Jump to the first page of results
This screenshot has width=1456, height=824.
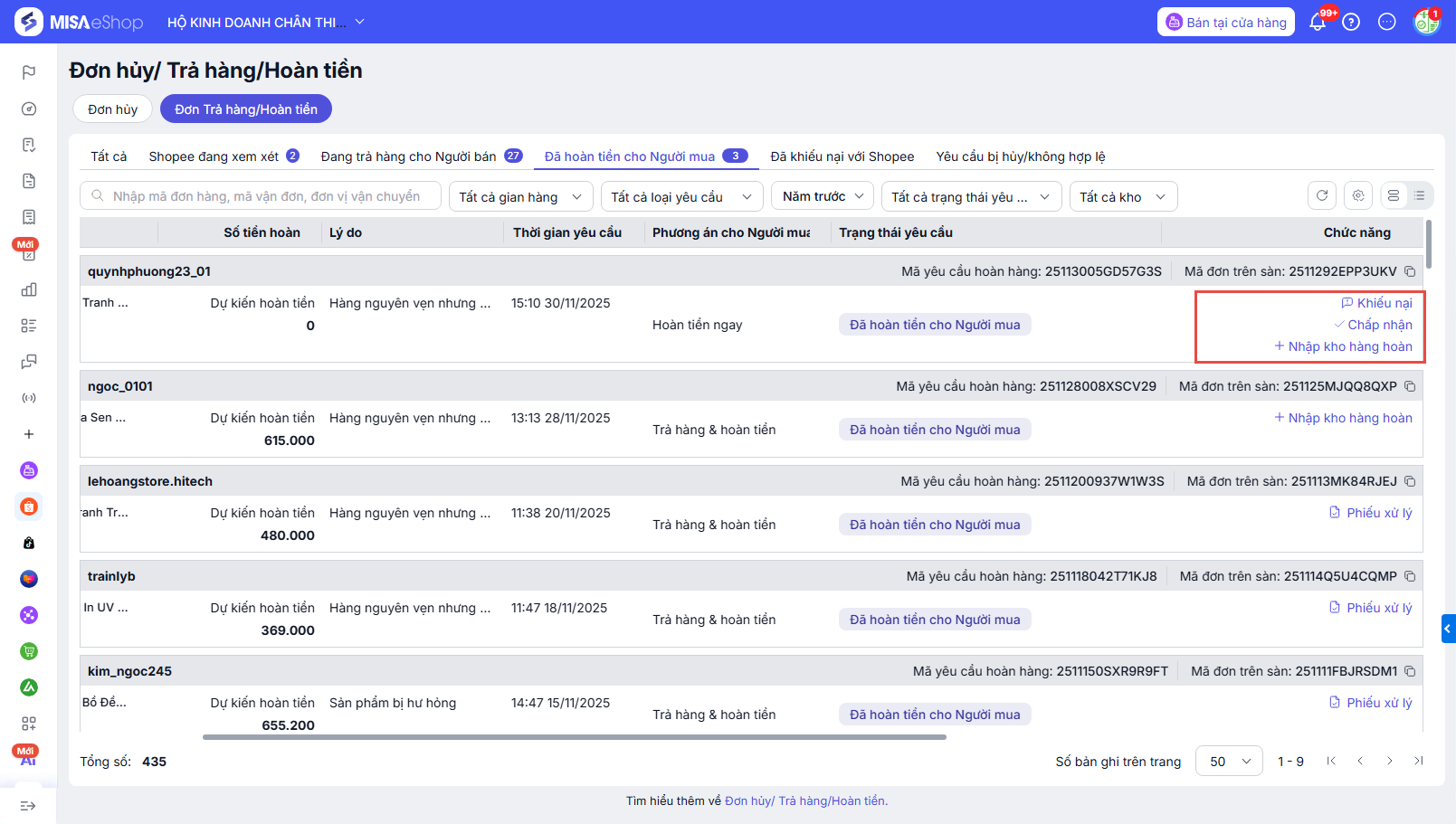[1331, 761]
